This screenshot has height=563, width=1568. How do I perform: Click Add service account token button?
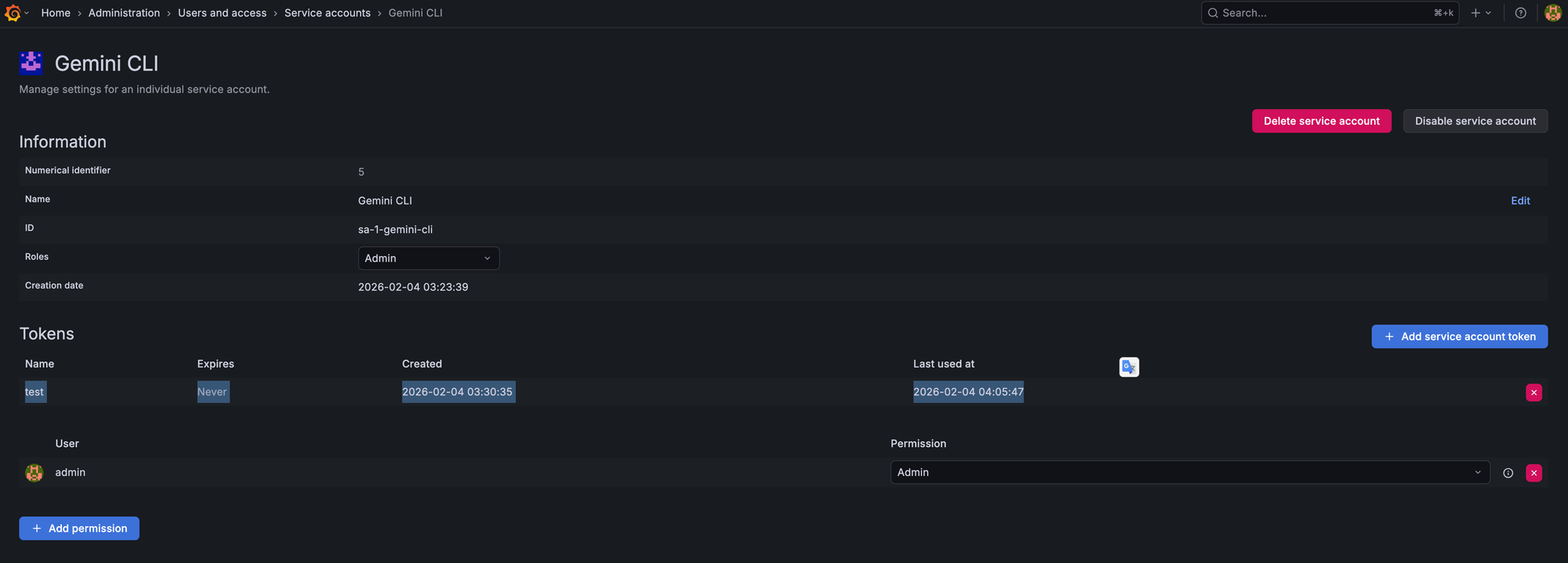pos(1459,336)
